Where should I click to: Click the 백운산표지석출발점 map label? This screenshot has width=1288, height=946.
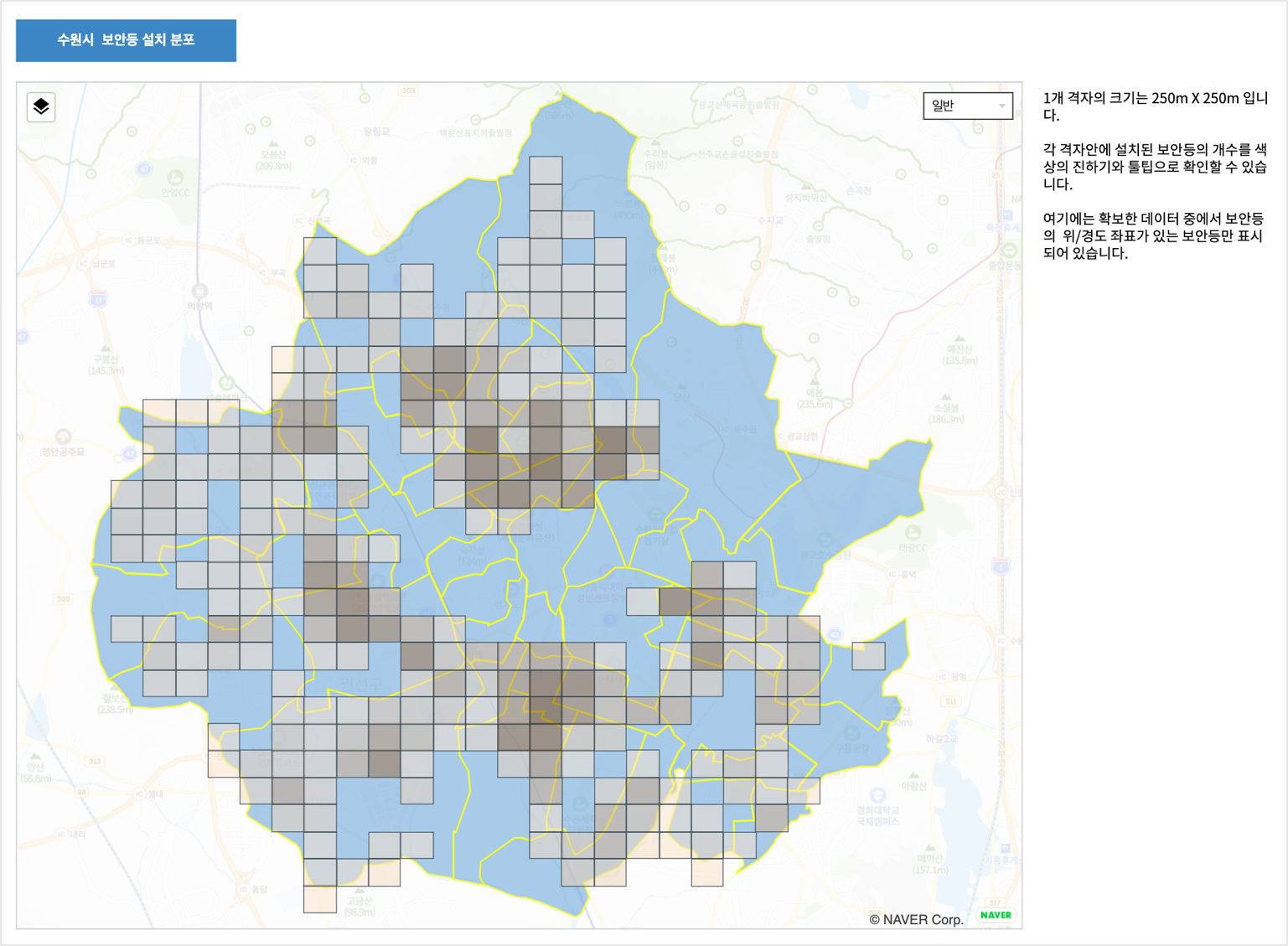coord(477,133)
